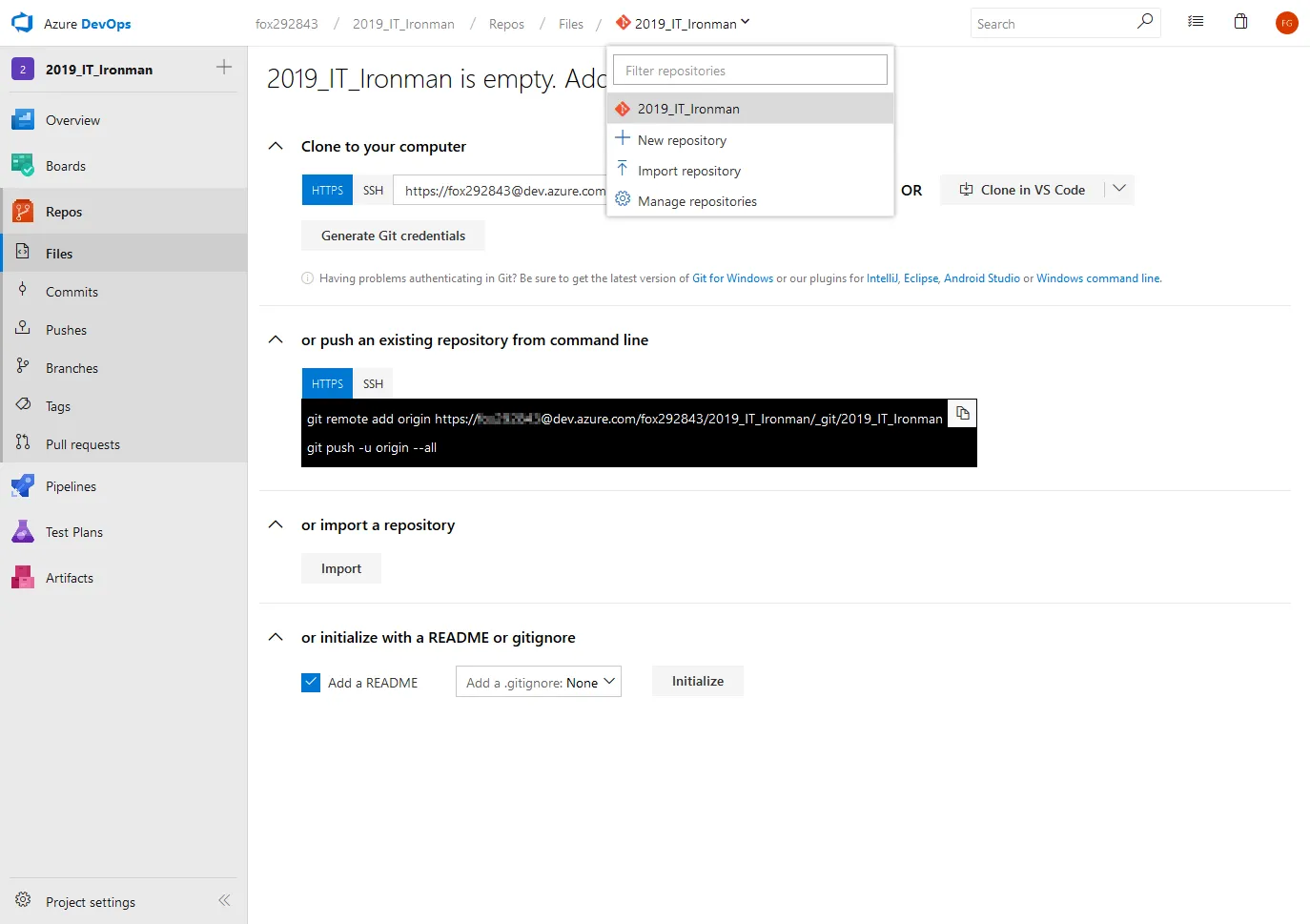Select HTTPS in the push section

327,383
